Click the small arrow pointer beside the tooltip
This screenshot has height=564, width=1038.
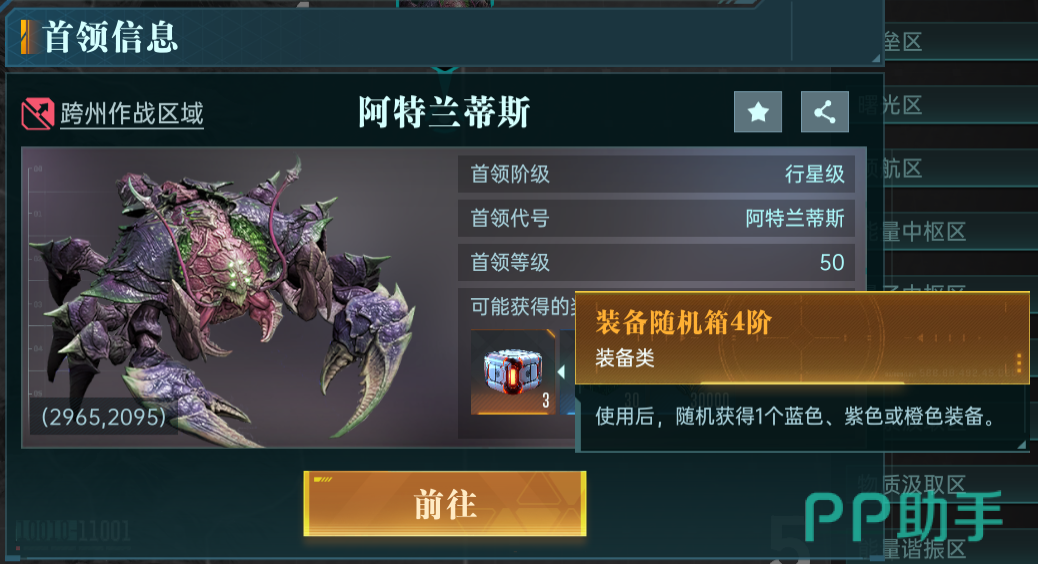561,372
